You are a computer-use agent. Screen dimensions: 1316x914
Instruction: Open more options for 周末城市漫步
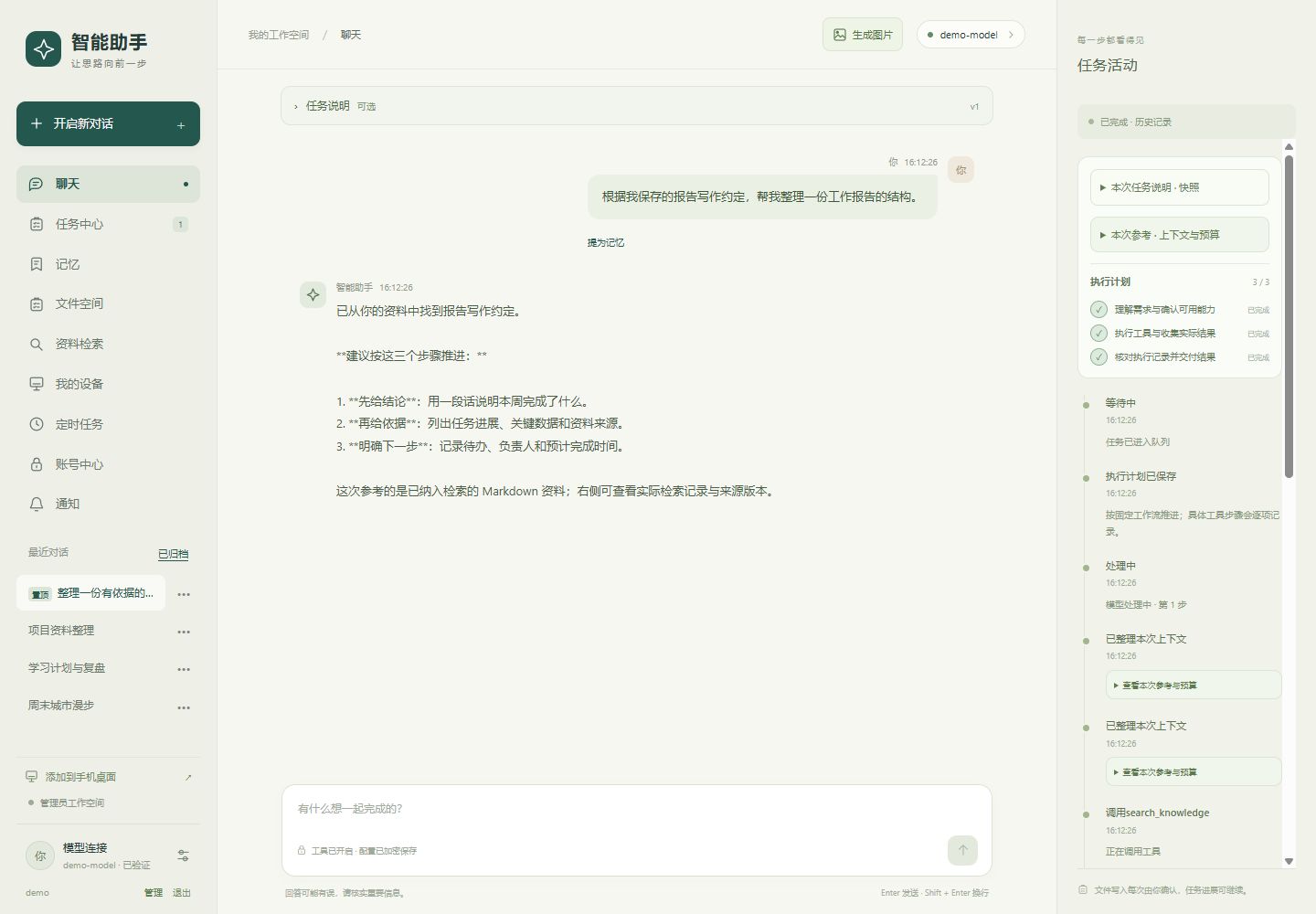coord(184,707)
